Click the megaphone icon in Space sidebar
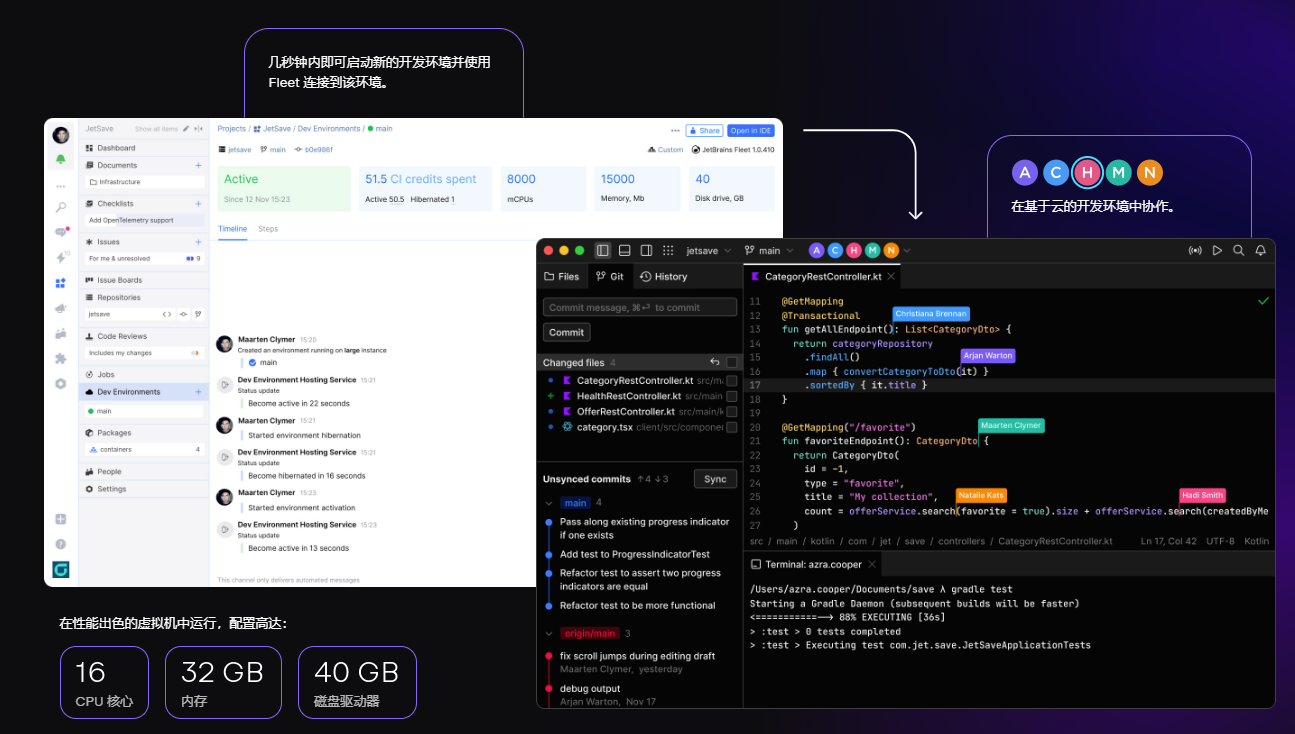The width and height of the screenshot is (1295, 734). [61, 308]
